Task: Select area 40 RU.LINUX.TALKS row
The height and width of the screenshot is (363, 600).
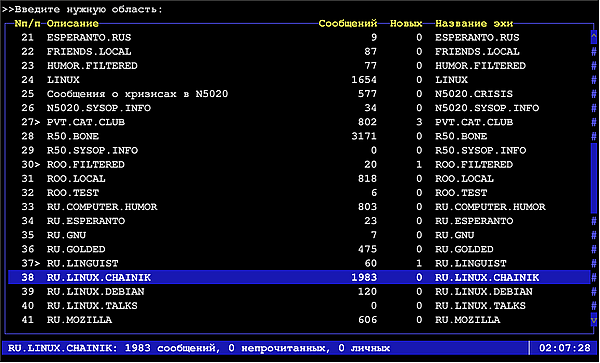Action: click(x=299, y=306)
